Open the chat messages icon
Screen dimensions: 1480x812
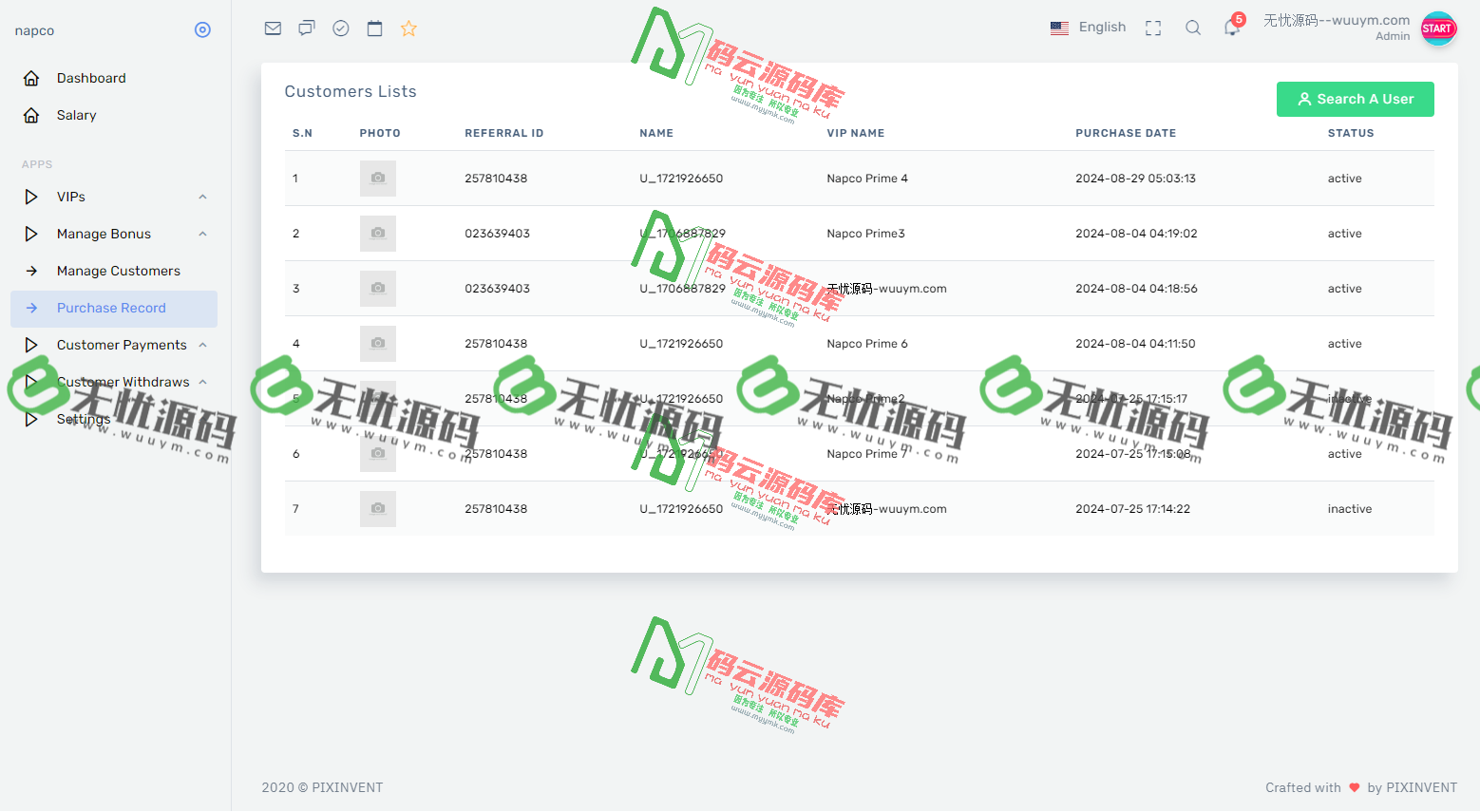pyautogui.click(x=306, y=28)
